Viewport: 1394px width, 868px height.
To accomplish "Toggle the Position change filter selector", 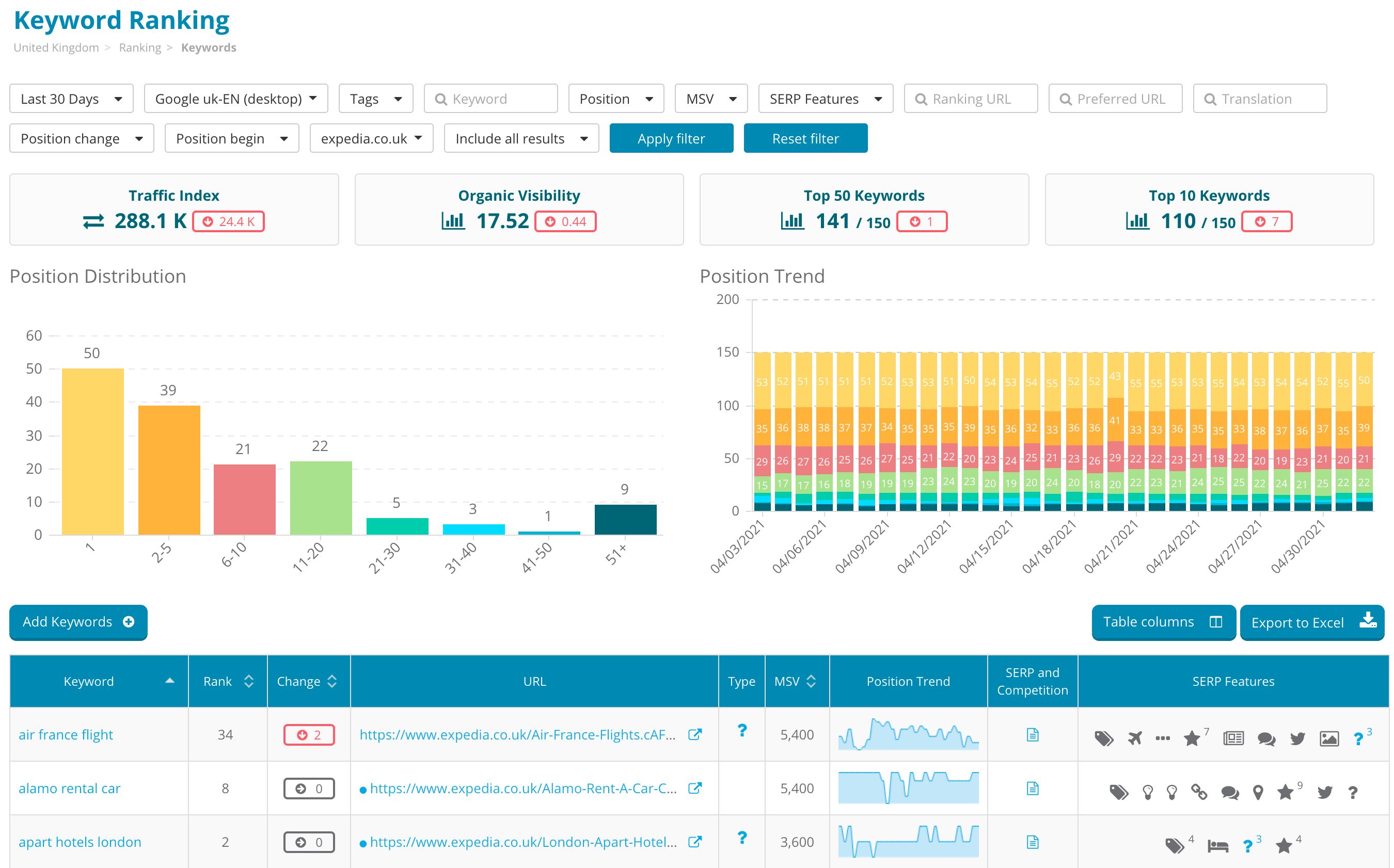I will pos(82,139).
